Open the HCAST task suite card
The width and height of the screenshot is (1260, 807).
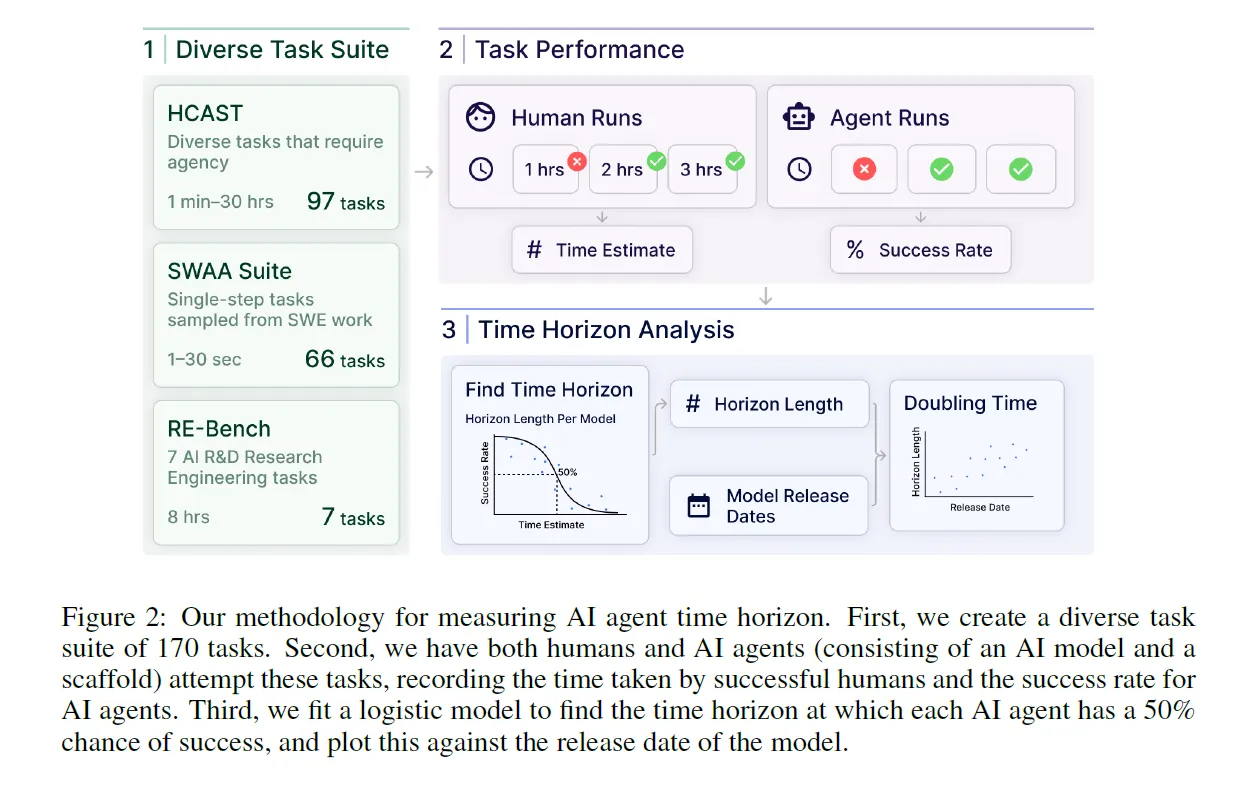[276, 156]
